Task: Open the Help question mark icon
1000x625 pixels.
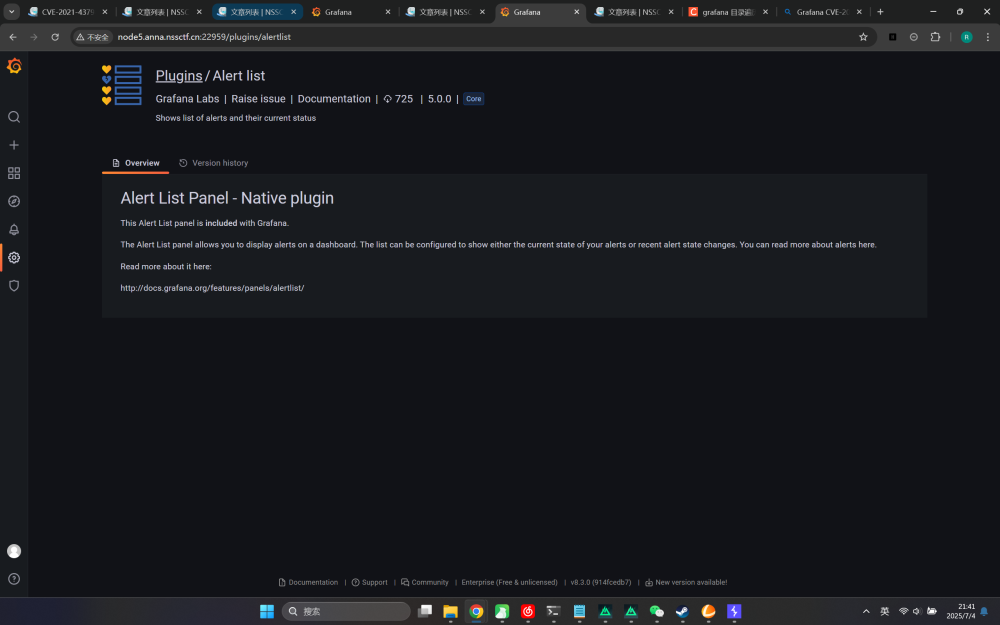Action: pyautogui.click(x=14, y=578)
